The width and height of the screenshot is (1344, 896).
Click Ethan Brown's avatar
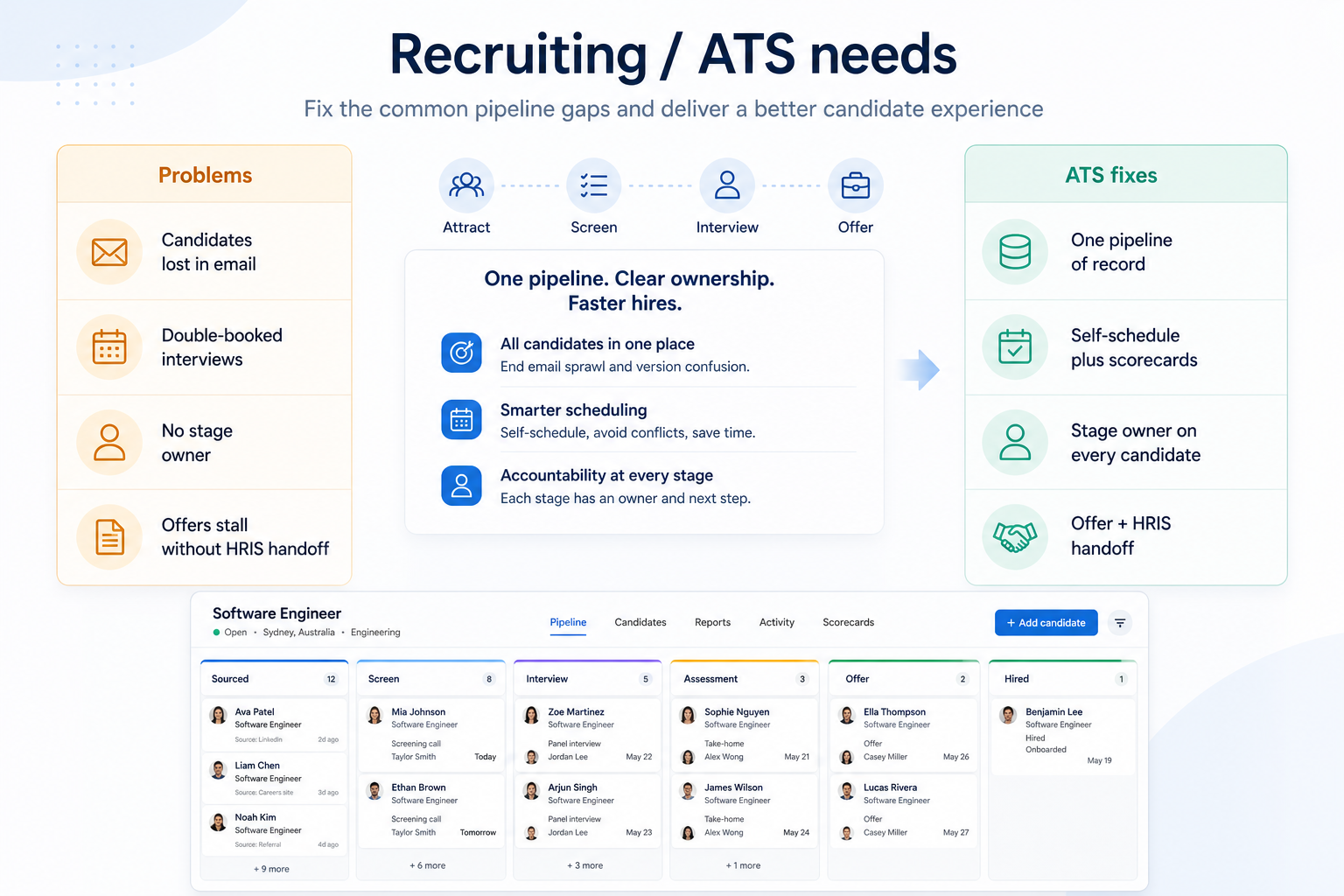pos(375,791)
